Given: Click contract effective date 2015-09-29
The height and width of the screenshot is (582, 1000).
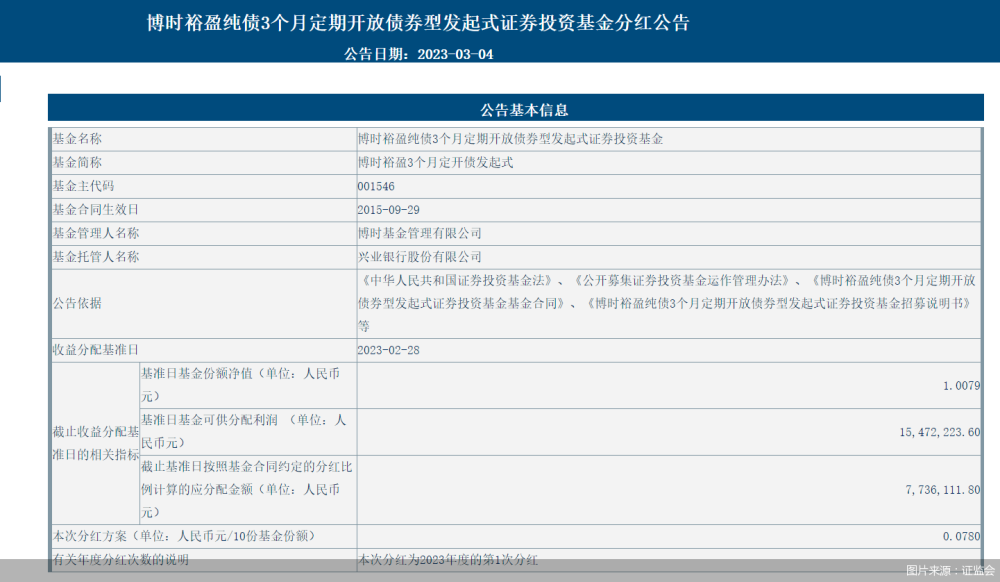Looking at the screenshot, I should pyautogui.click(x=388, y=210).
